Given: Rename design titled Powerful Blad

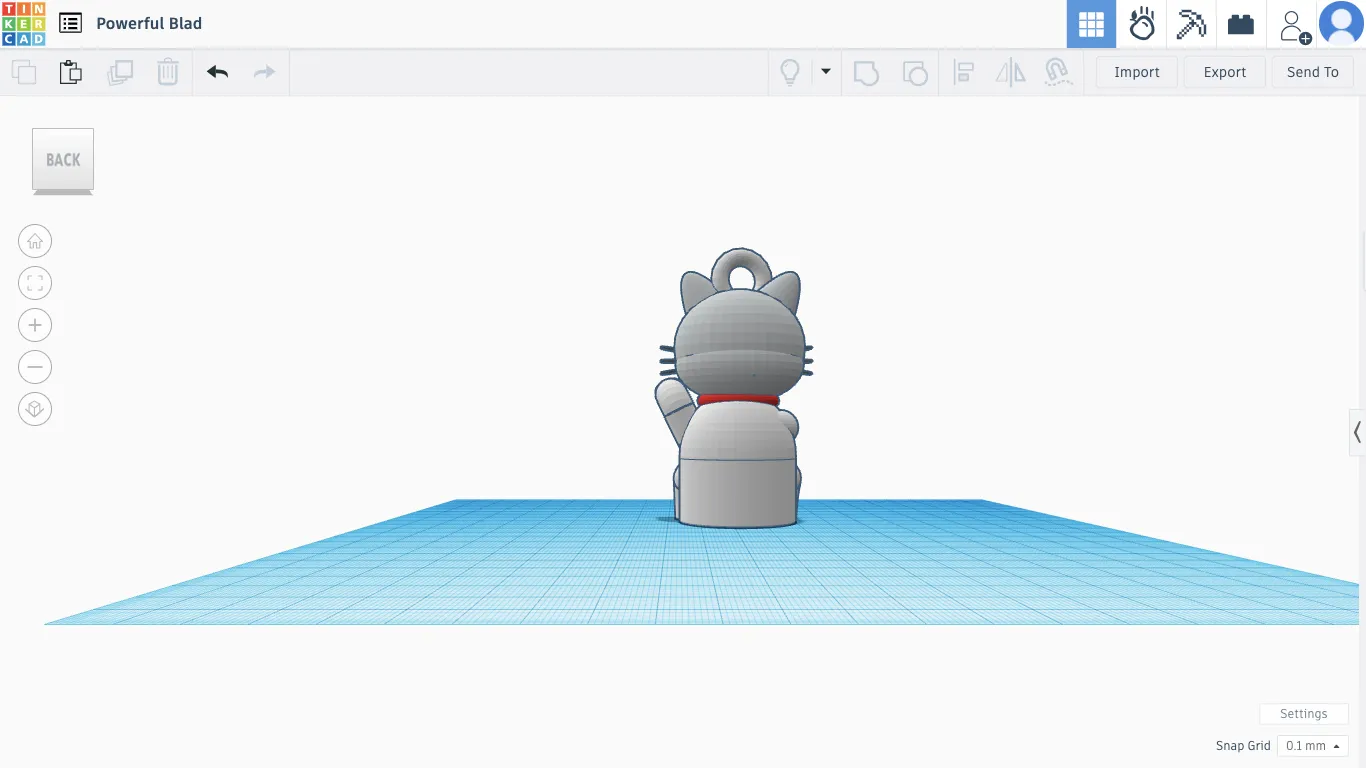Looking at the screenshot, I should pos(149,23).
